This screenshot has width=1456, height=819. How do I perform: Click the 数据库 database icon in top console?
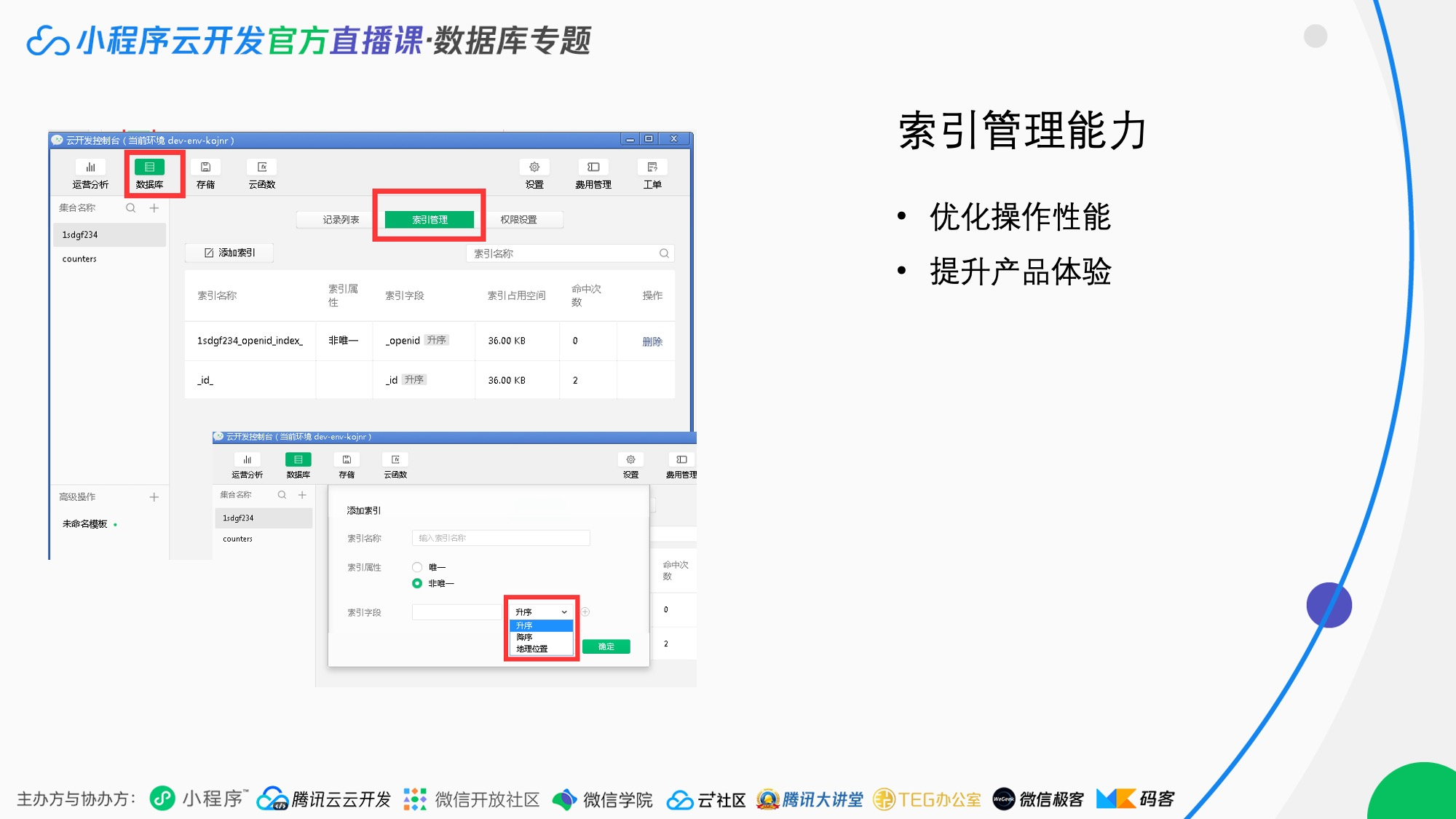coord(149,167)
